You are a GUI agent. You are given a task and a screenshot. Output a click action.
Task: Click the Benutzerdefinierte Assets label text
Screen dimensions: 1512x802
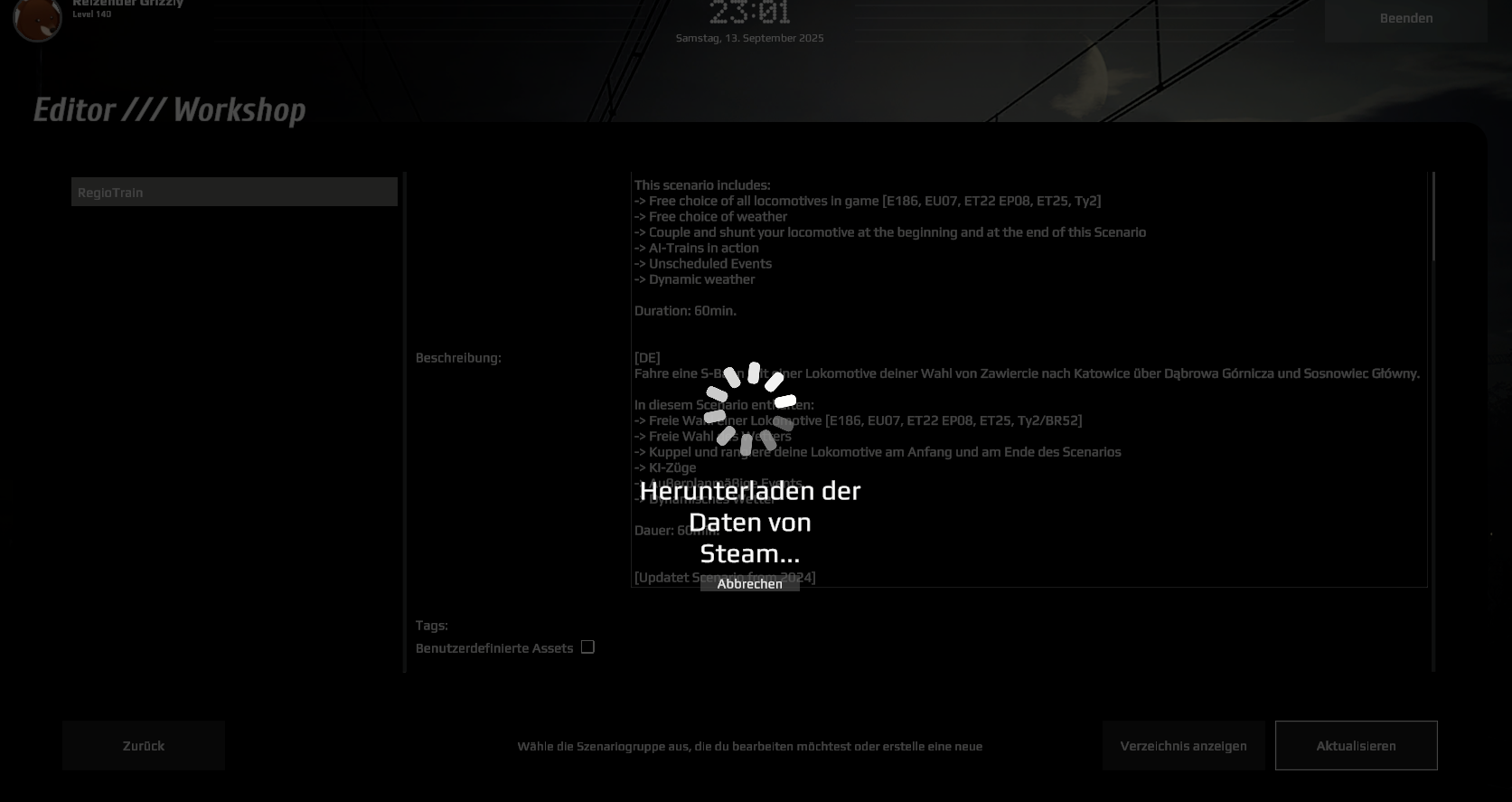[x=494, y=648]
